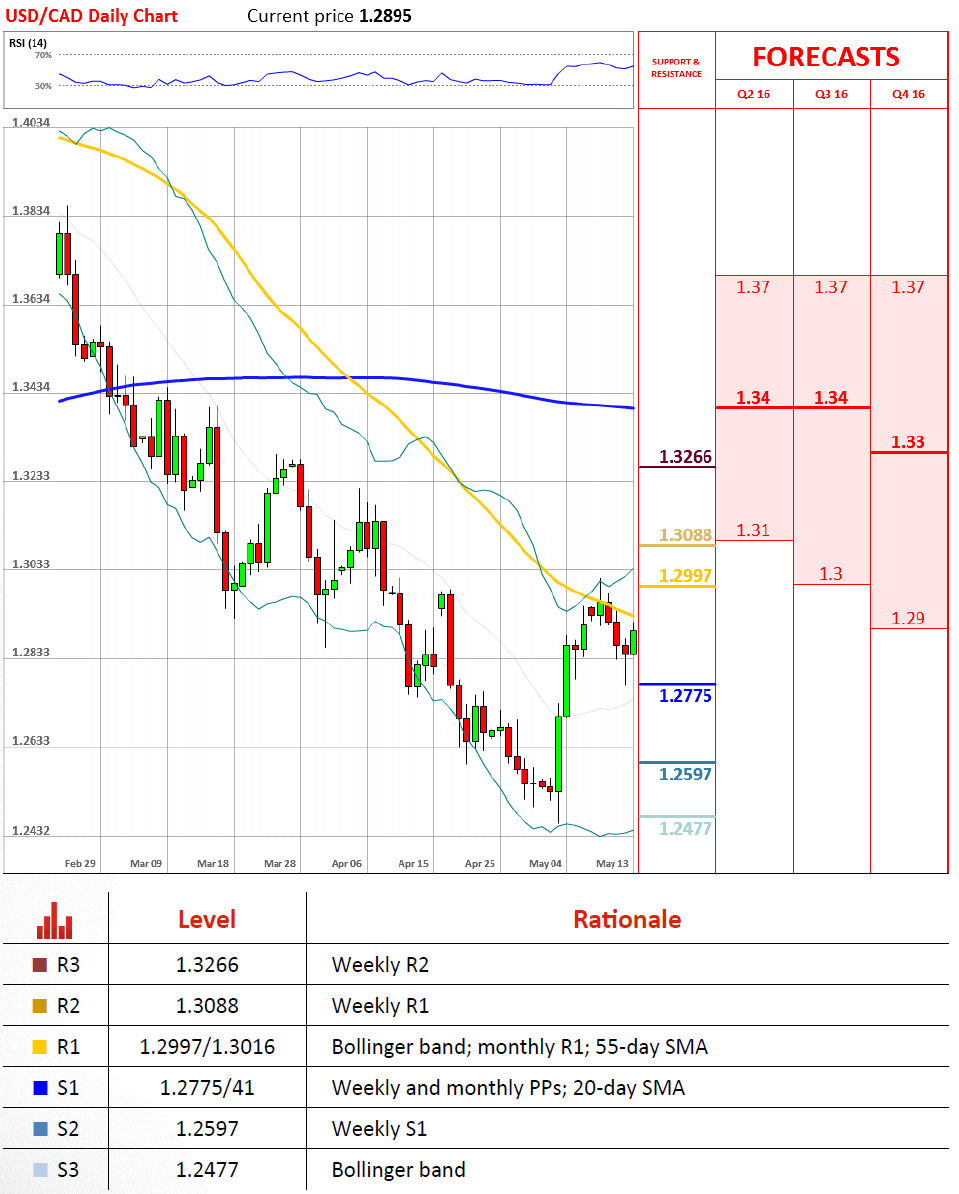Click the 1.2597 support level on chart side
This screenshot has height=1194, width=959.
[x=686, y=774]
